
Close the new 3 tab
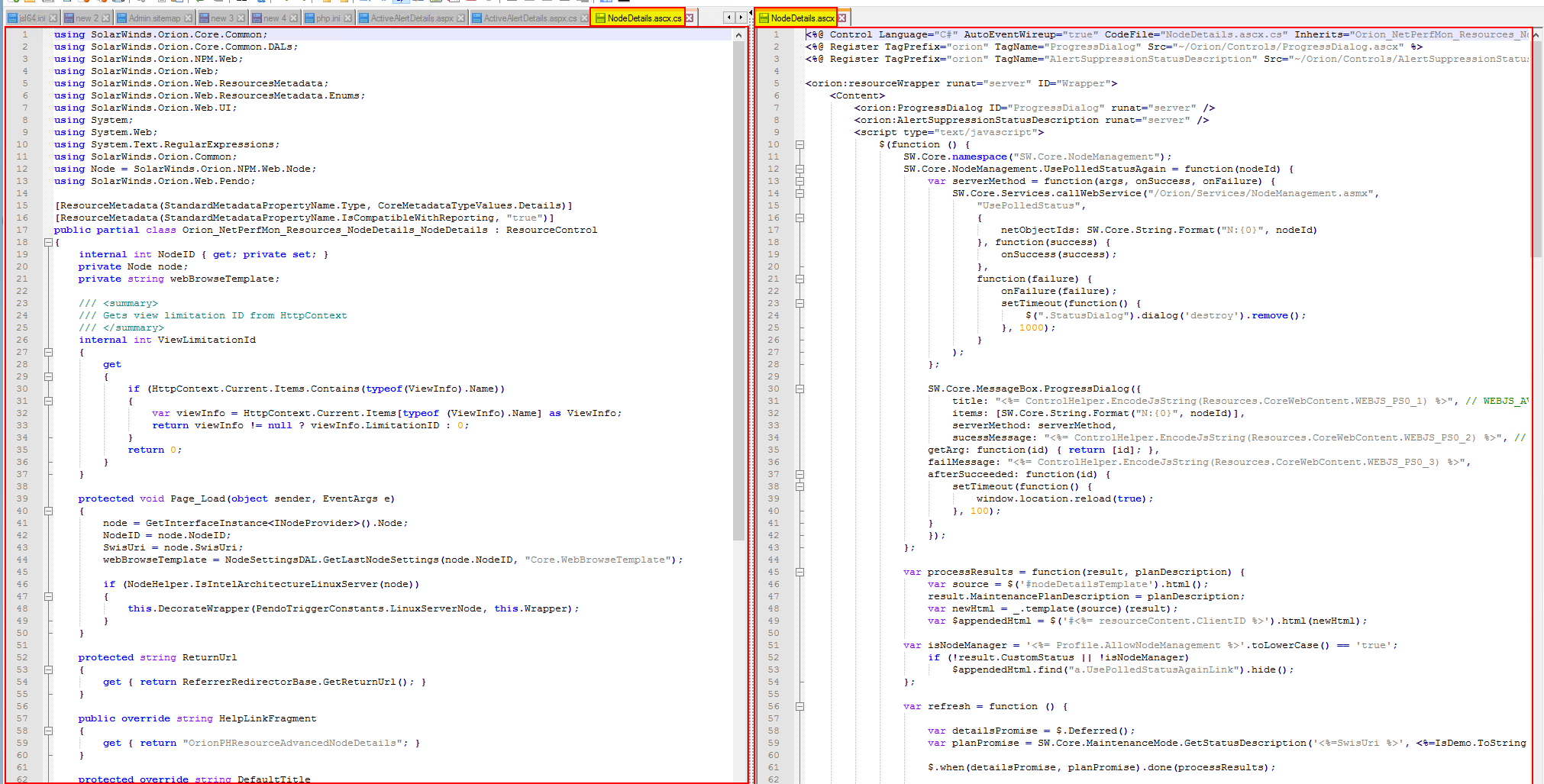(x=241, y=18)
